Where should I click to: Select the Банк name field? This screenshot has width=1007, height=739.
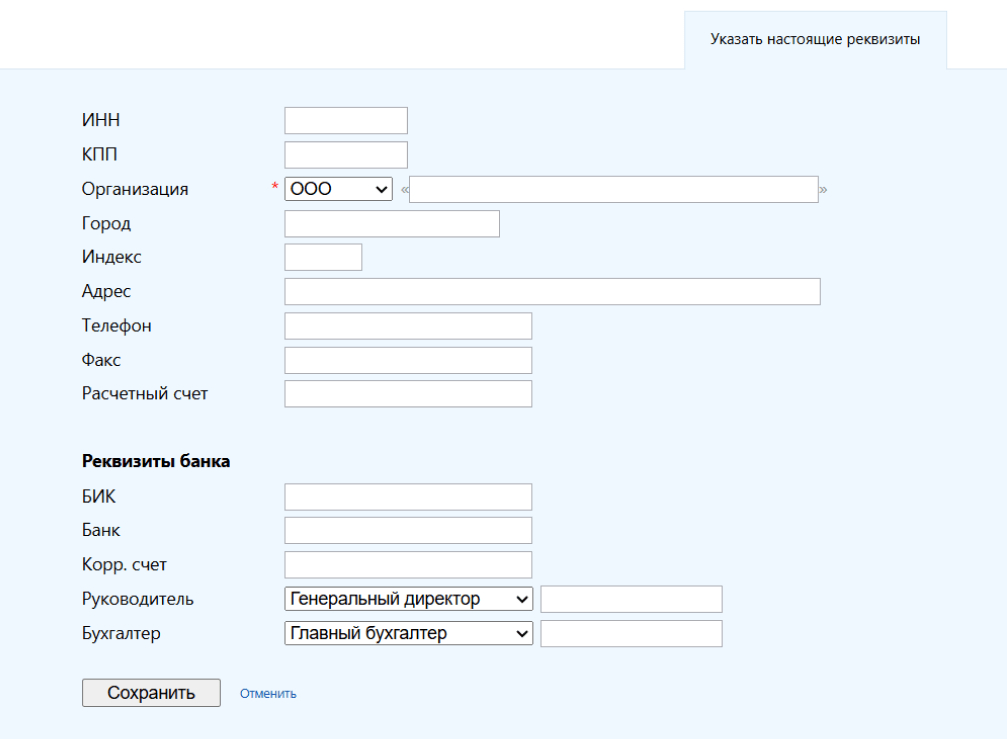coord(408,530)
